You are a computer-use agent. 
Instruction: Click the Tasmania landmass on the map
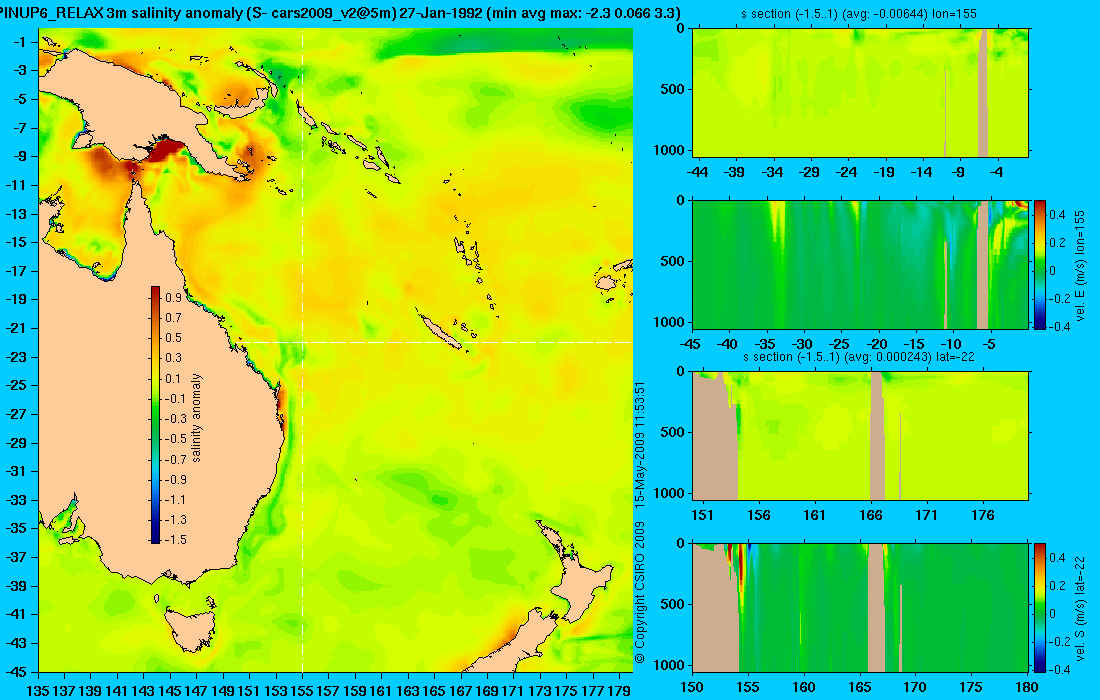191,629
